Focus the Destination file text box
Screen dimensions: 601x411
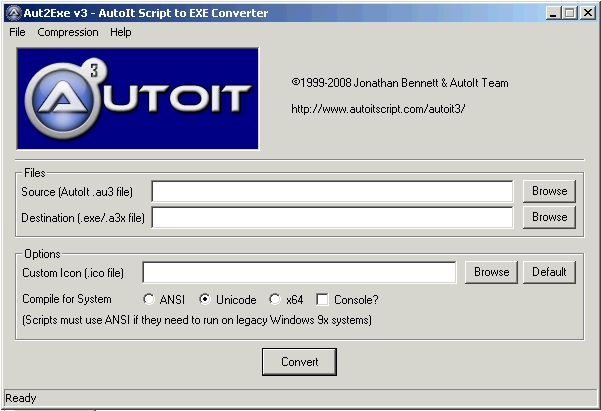[x=332, y=217]
